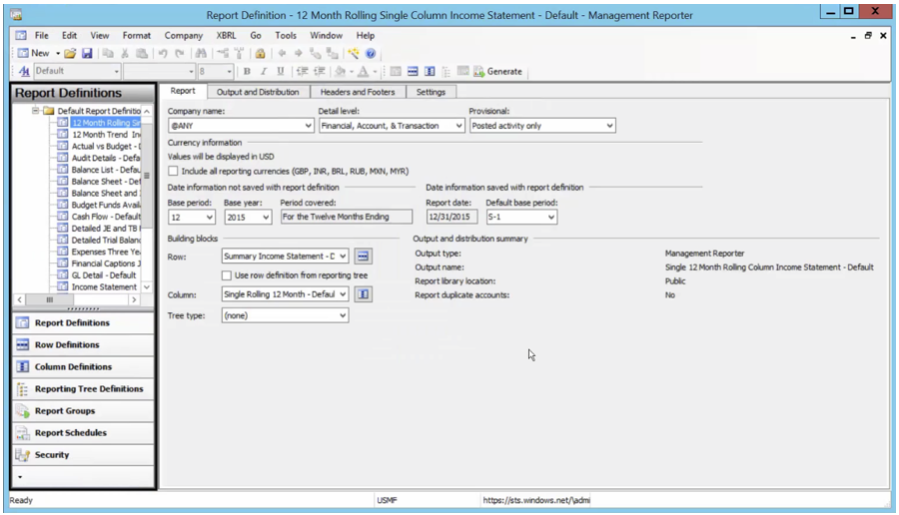Select Cash Flow - Default report
This screenshot has height=515, width=899.
point(105,217)
